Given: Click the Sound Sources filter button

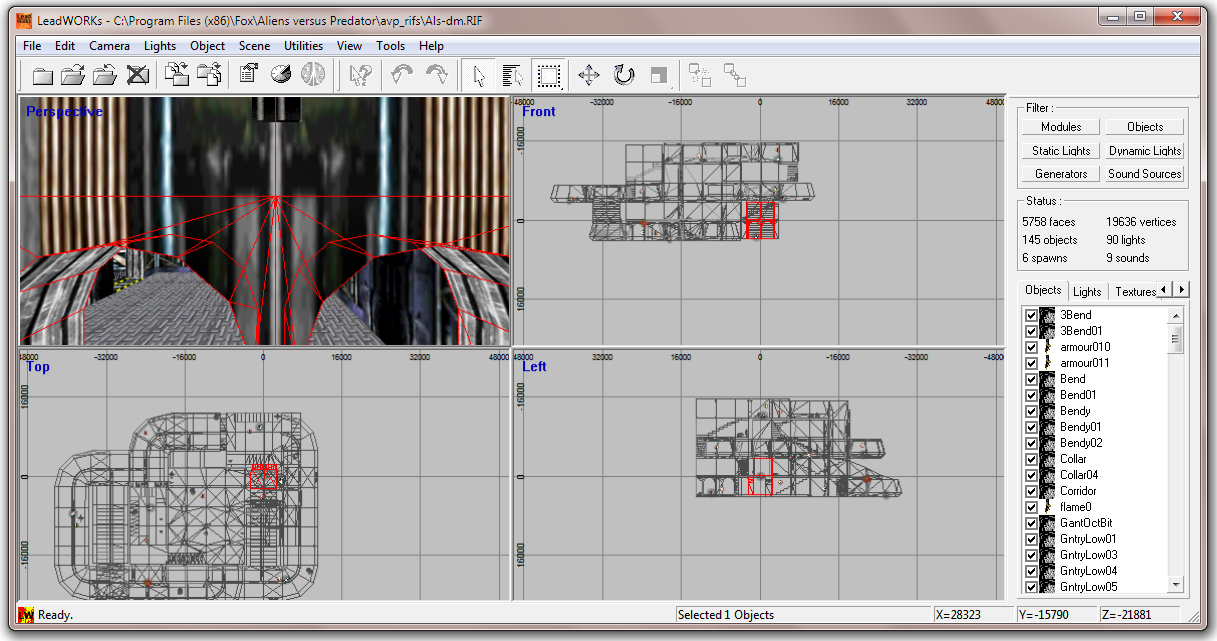Looking at the screenshot, I should point(1145,174).
